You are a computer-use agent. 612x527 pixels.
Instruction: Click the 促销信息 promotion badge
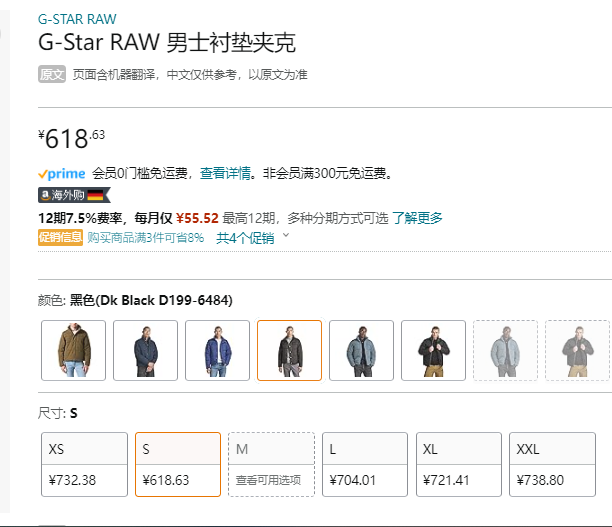[x=60, y=237]
